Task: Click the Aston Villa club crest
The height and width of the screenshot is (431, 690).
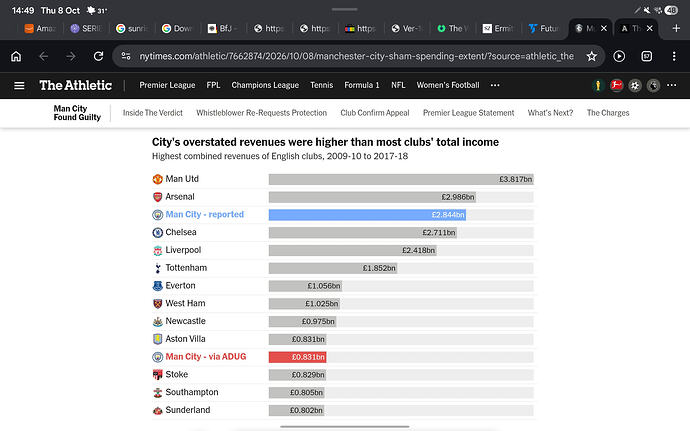Action: coord(158,339)
